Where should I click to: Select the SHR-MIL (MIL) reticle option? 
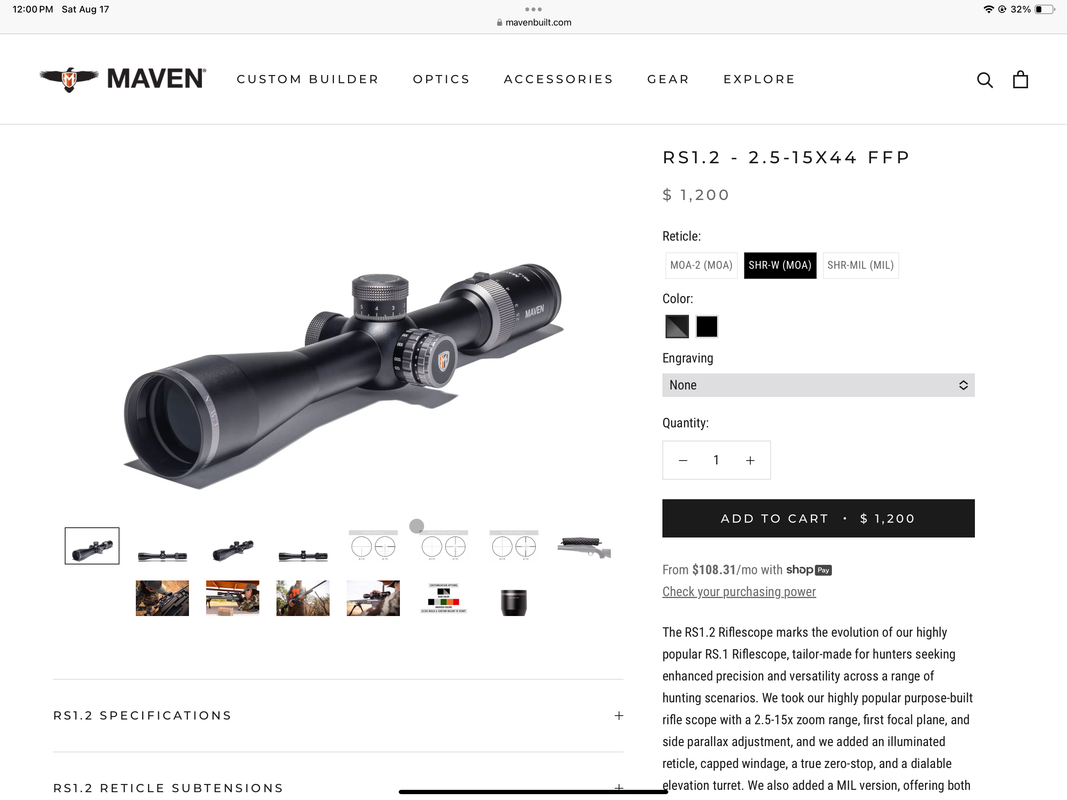tap(860, 265)
